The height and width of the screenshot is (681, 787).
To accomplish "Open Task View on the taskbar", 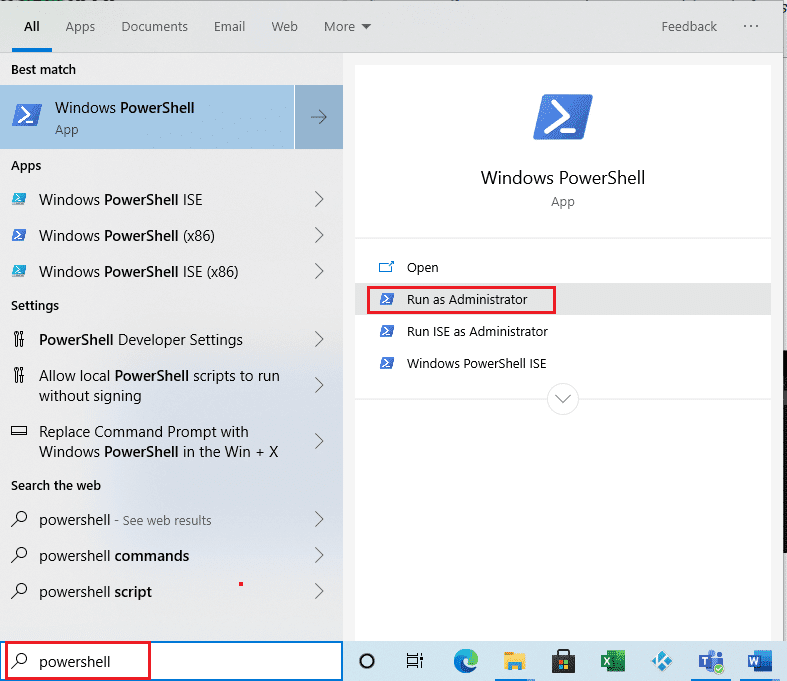I will click(415, 661).
